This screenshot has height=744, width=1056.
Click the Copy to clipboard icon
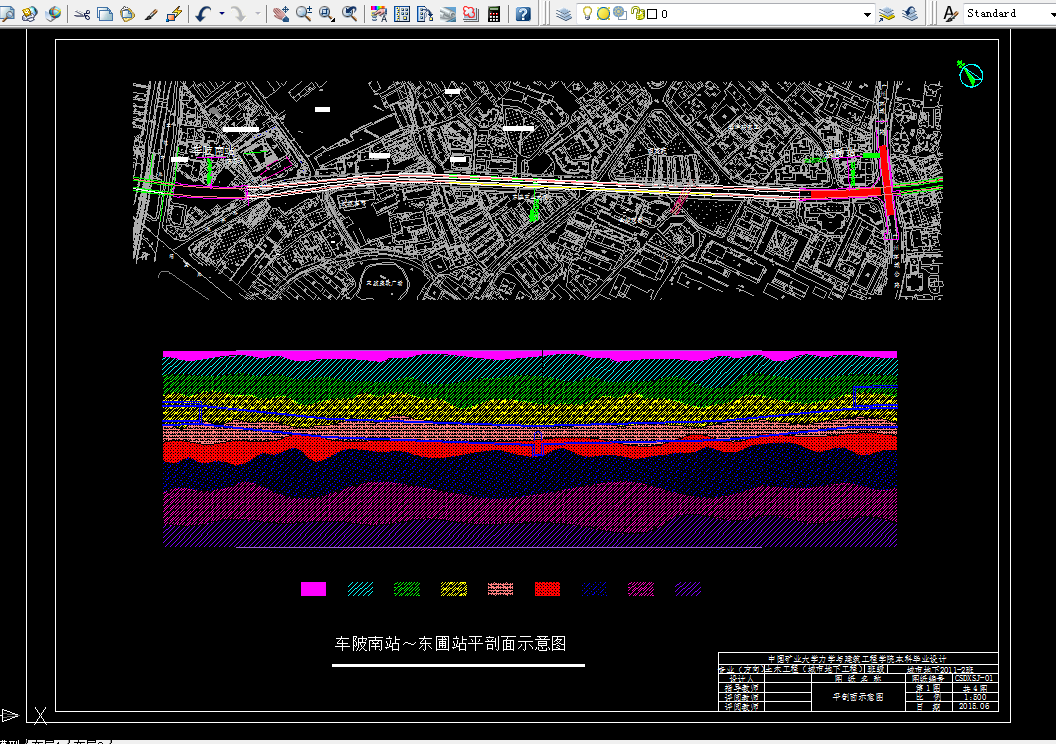(105, 13)
